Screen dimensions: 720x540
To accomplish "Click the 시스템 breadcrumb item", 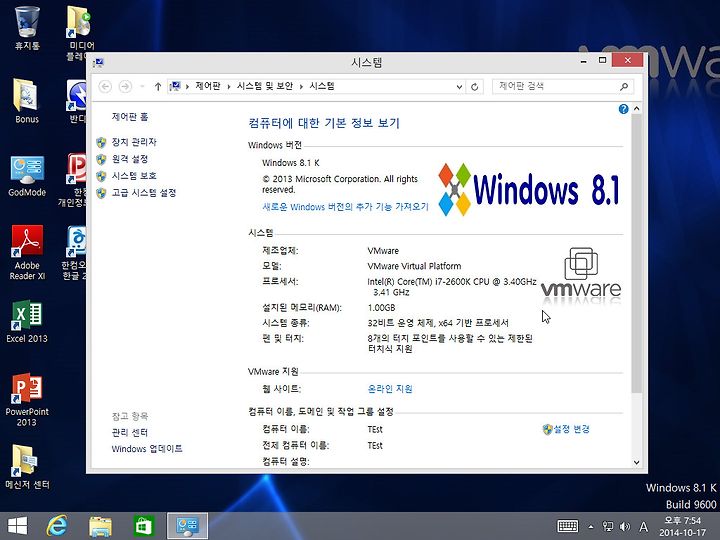I will (x=322, y=86).
